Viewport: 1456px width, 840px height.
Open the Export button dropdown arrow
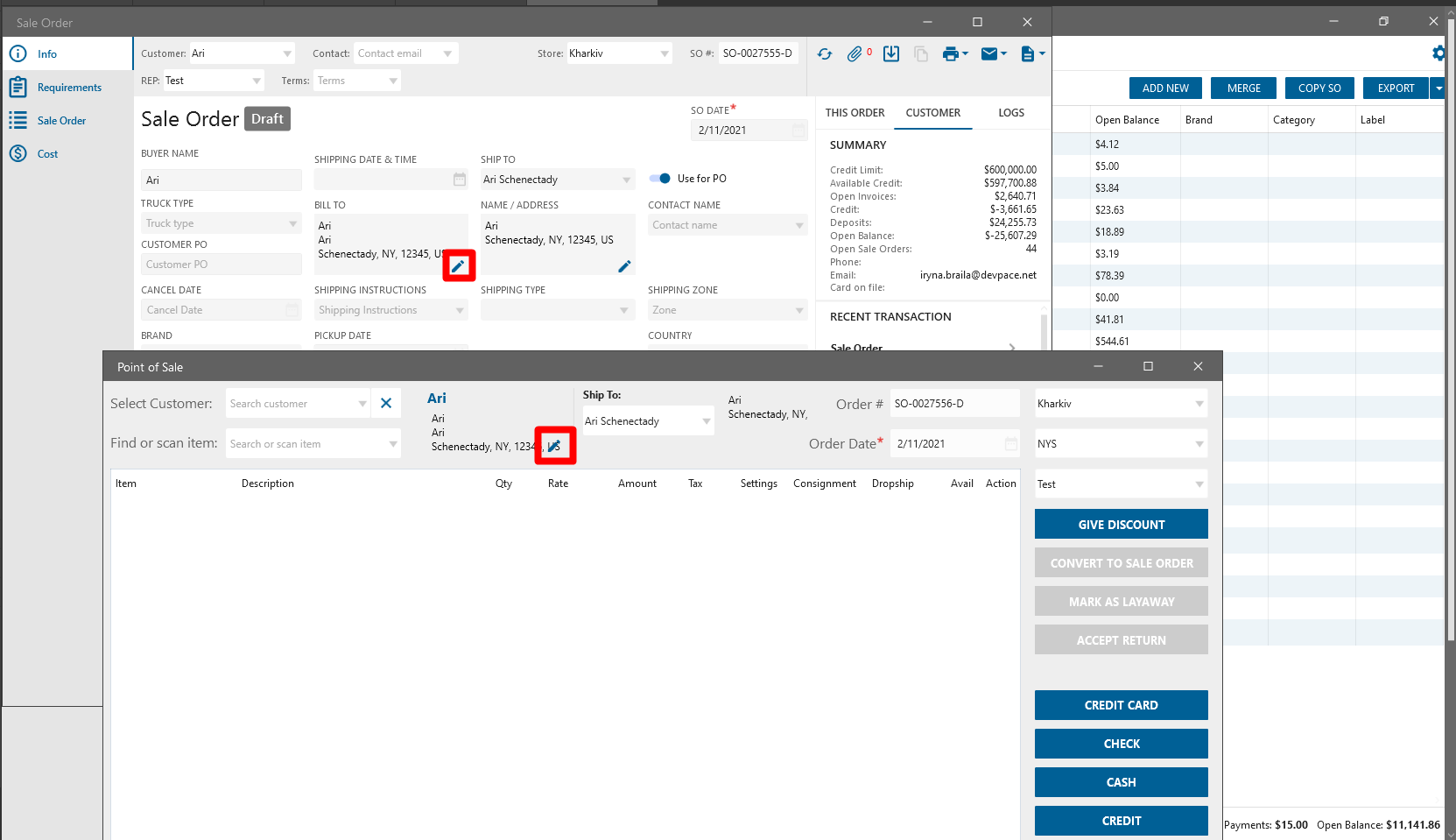point(1438,88)
